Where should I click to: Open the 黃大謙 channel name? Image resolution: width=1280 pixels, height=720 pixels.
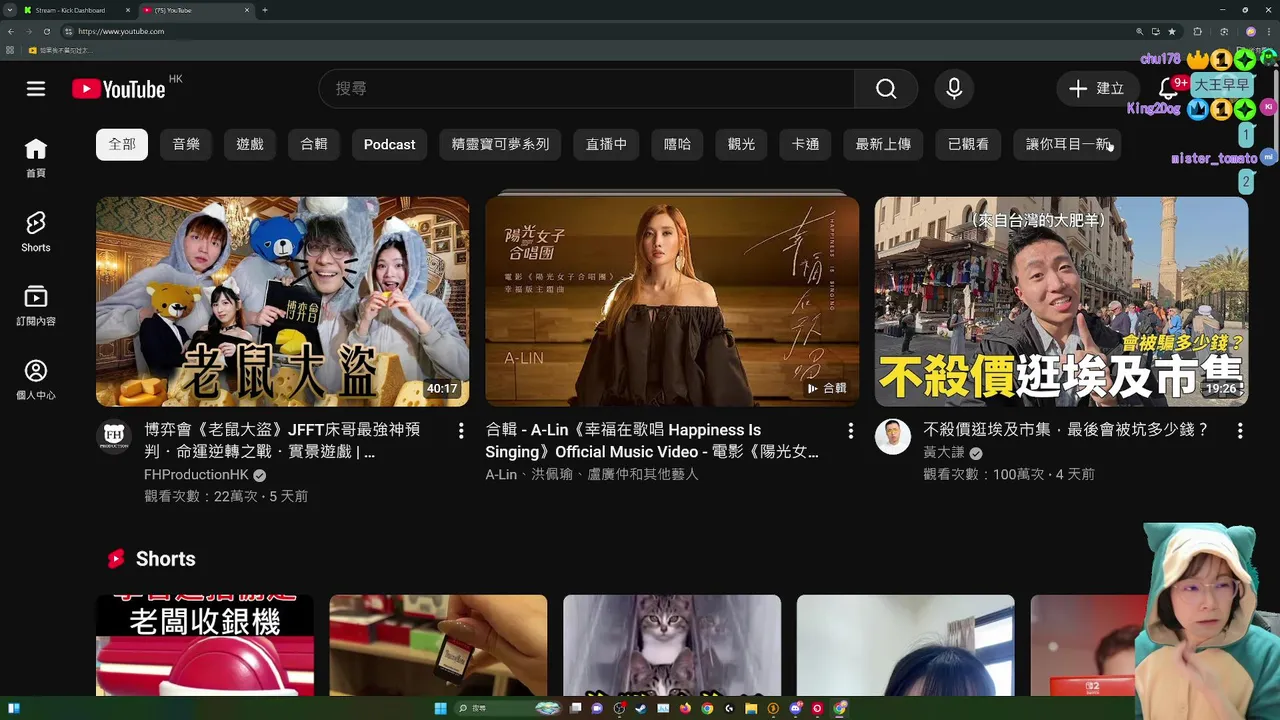click(944, 452)
